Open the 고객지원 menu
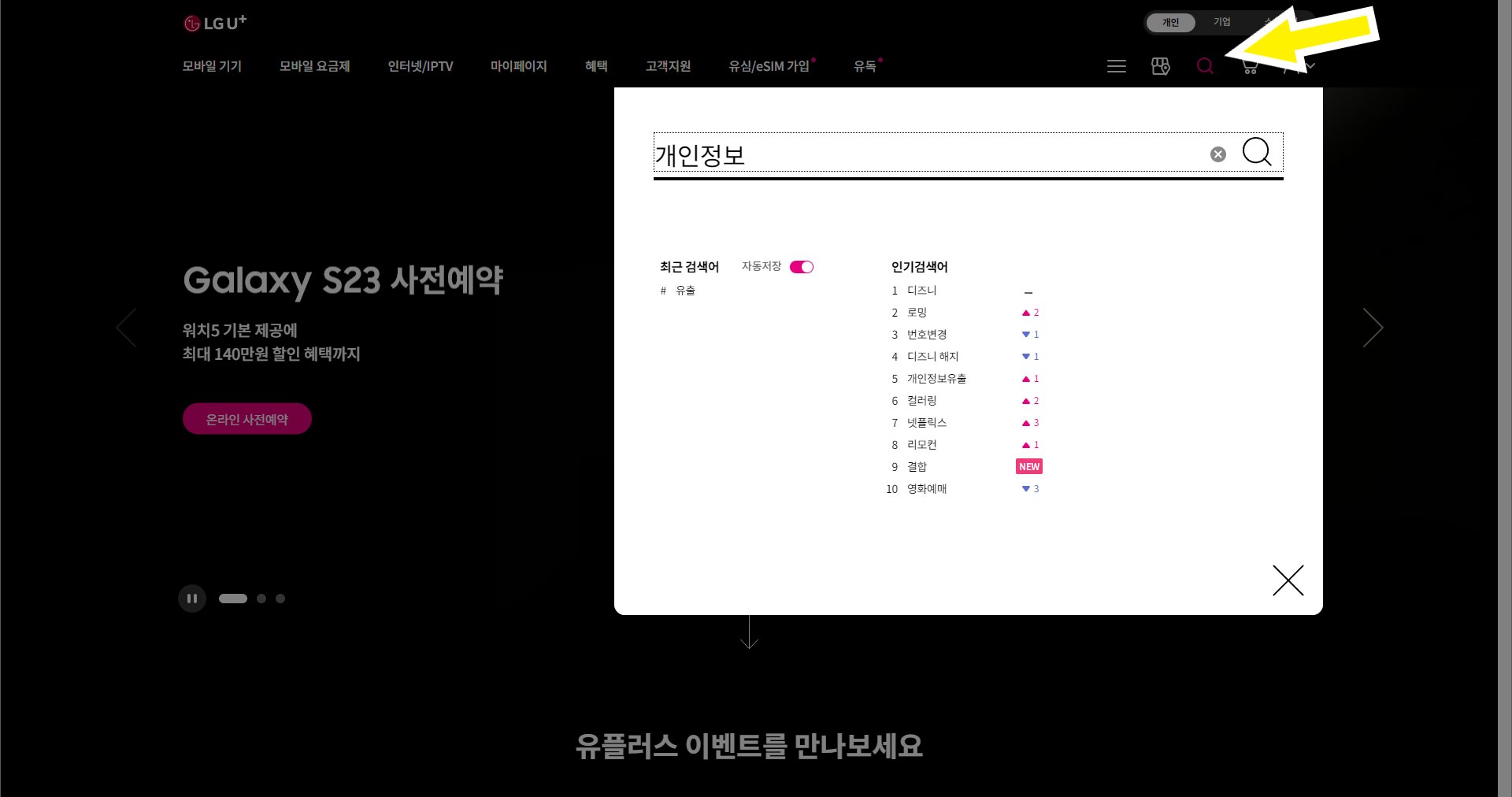The image size is (1512, 797). (x=668, y=66)
